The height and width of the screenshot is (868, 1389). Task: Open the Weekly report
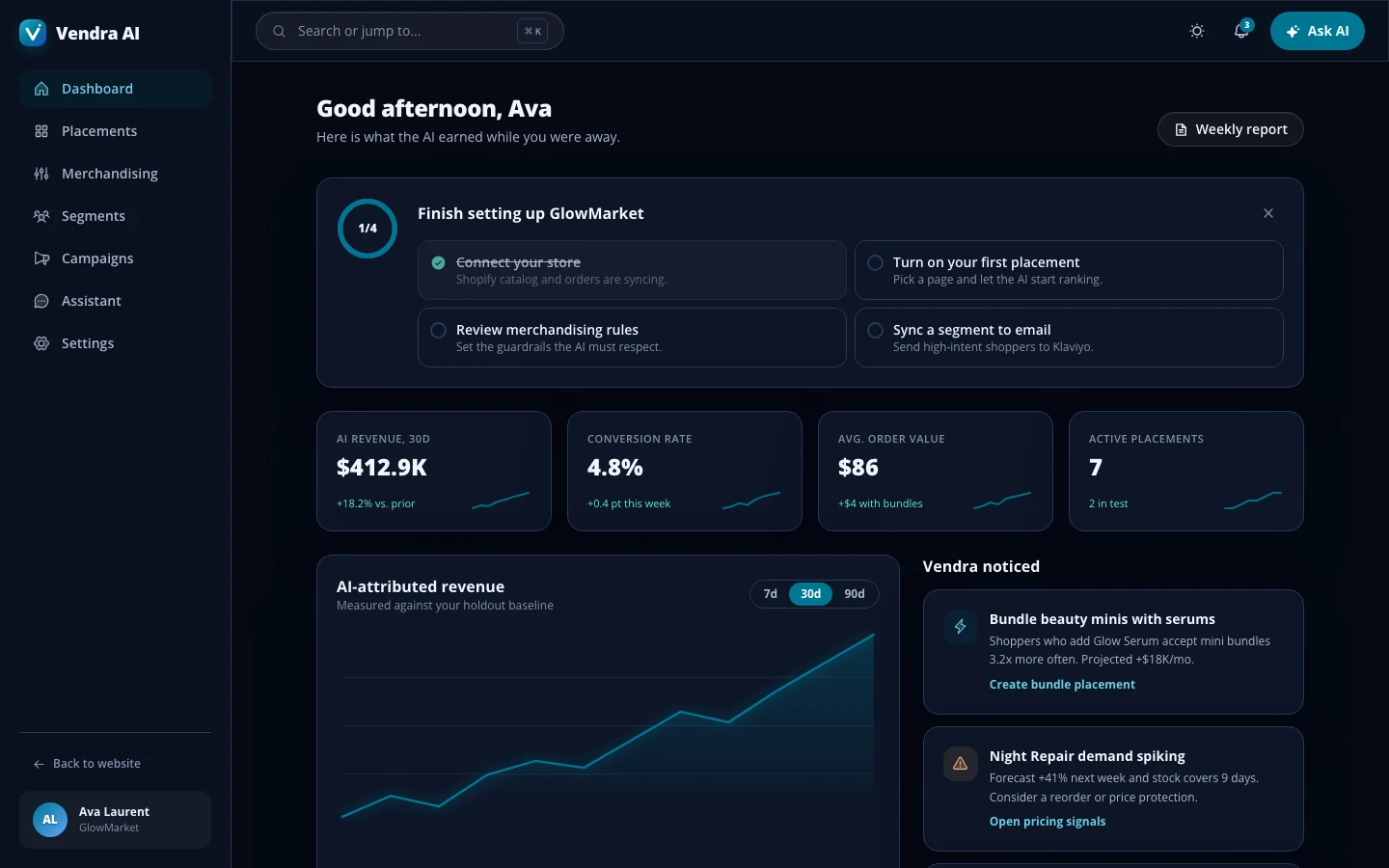pos(1230,129)
